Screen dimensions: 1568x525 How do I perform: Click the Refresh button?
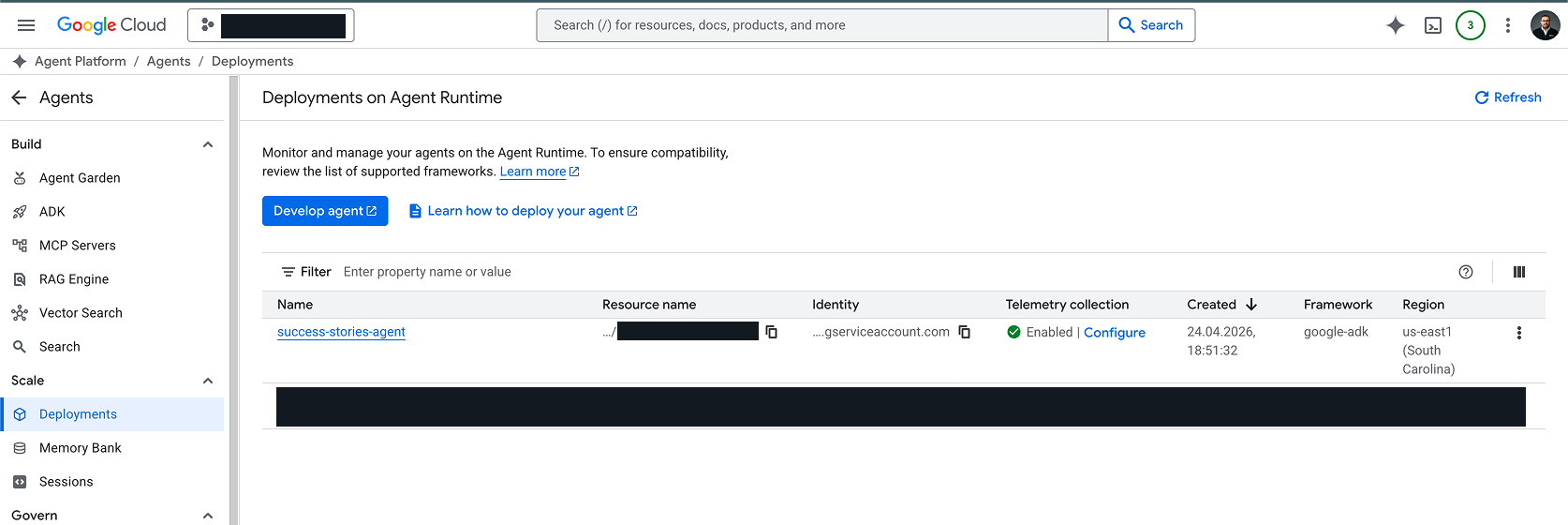click(x=1508, y=97)
